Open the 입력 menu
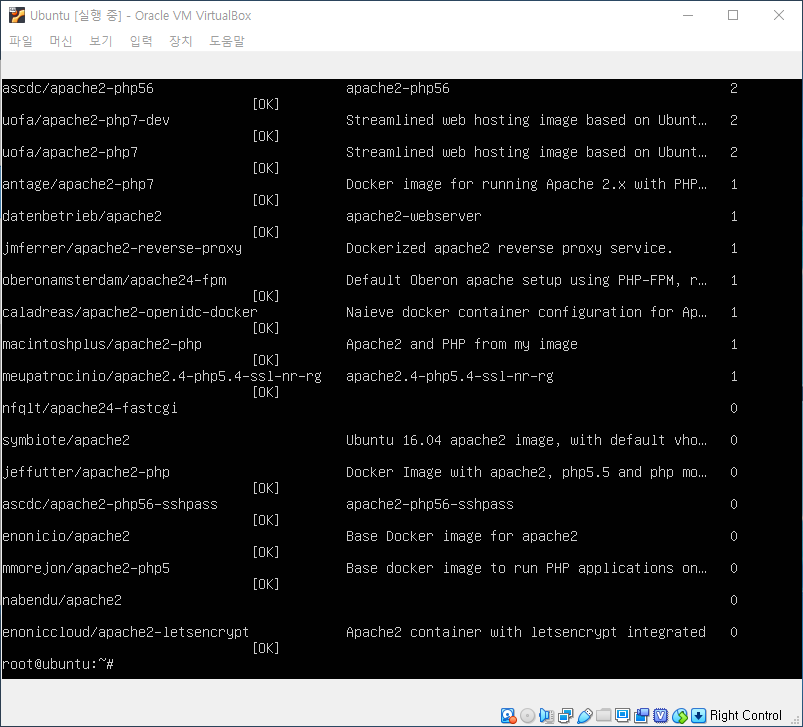 click(x=141, y=41)
